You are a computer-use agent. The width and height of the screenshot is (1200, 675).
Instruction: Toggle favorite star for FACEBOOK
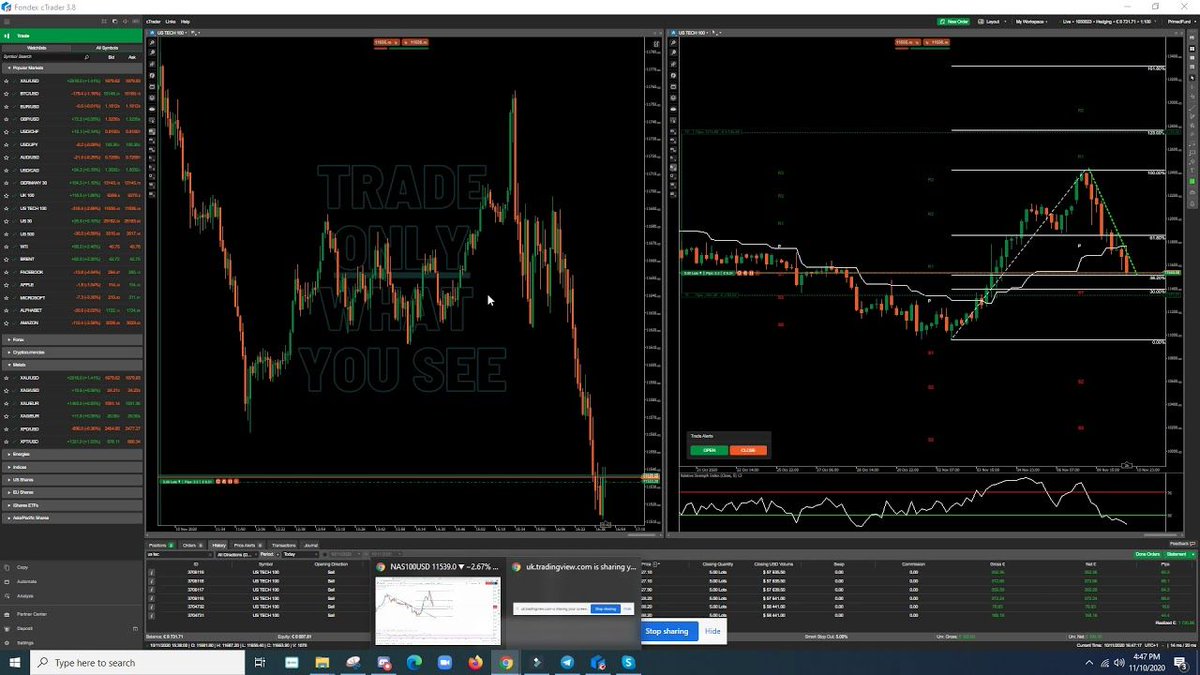coord(6,271)
